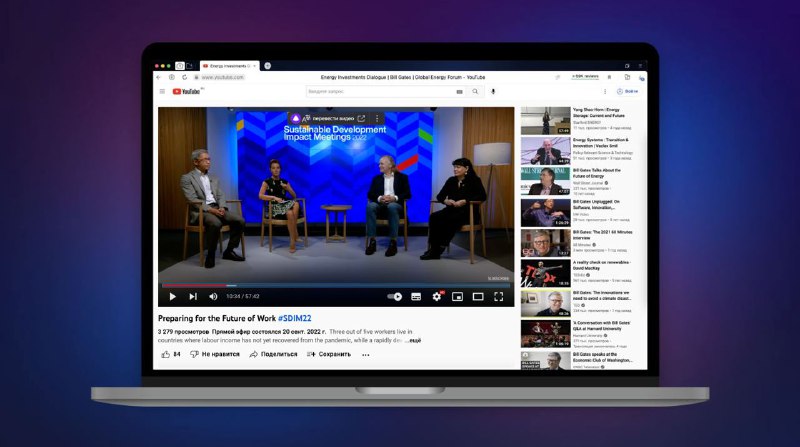Start voice search with microphone icon
800x447 pixels.
point(493,91)
